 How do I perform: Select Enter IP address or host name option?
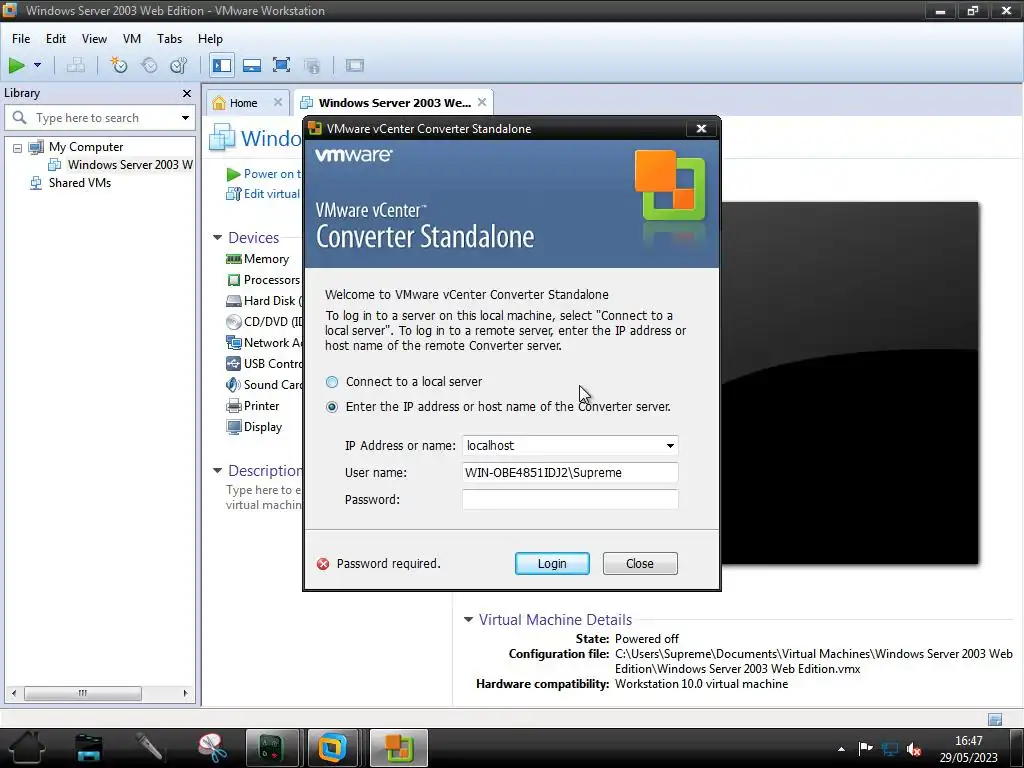pyautogui.click(x=332, y=407)
